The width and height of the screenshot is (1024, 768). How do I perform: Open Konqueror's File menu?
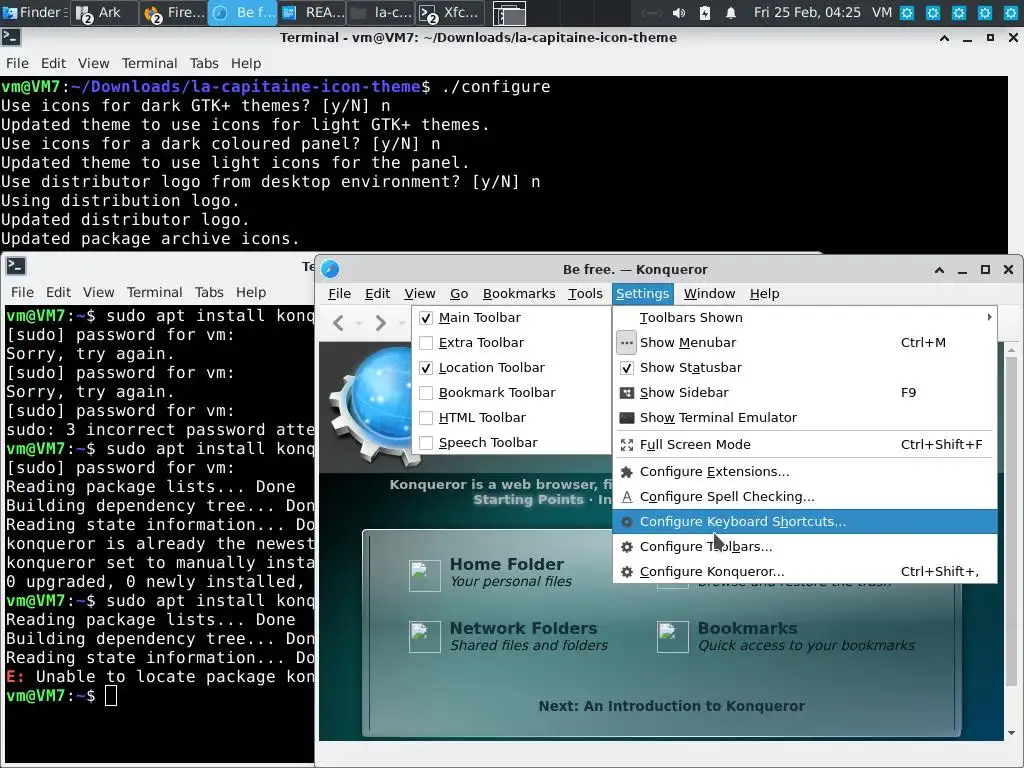click(339, 294)
